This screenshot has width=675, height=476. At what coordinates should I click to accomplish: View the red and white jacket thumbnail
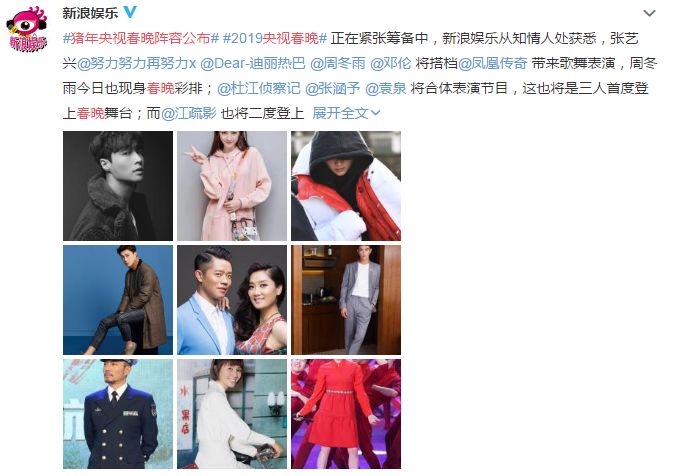tap(346, 186)
